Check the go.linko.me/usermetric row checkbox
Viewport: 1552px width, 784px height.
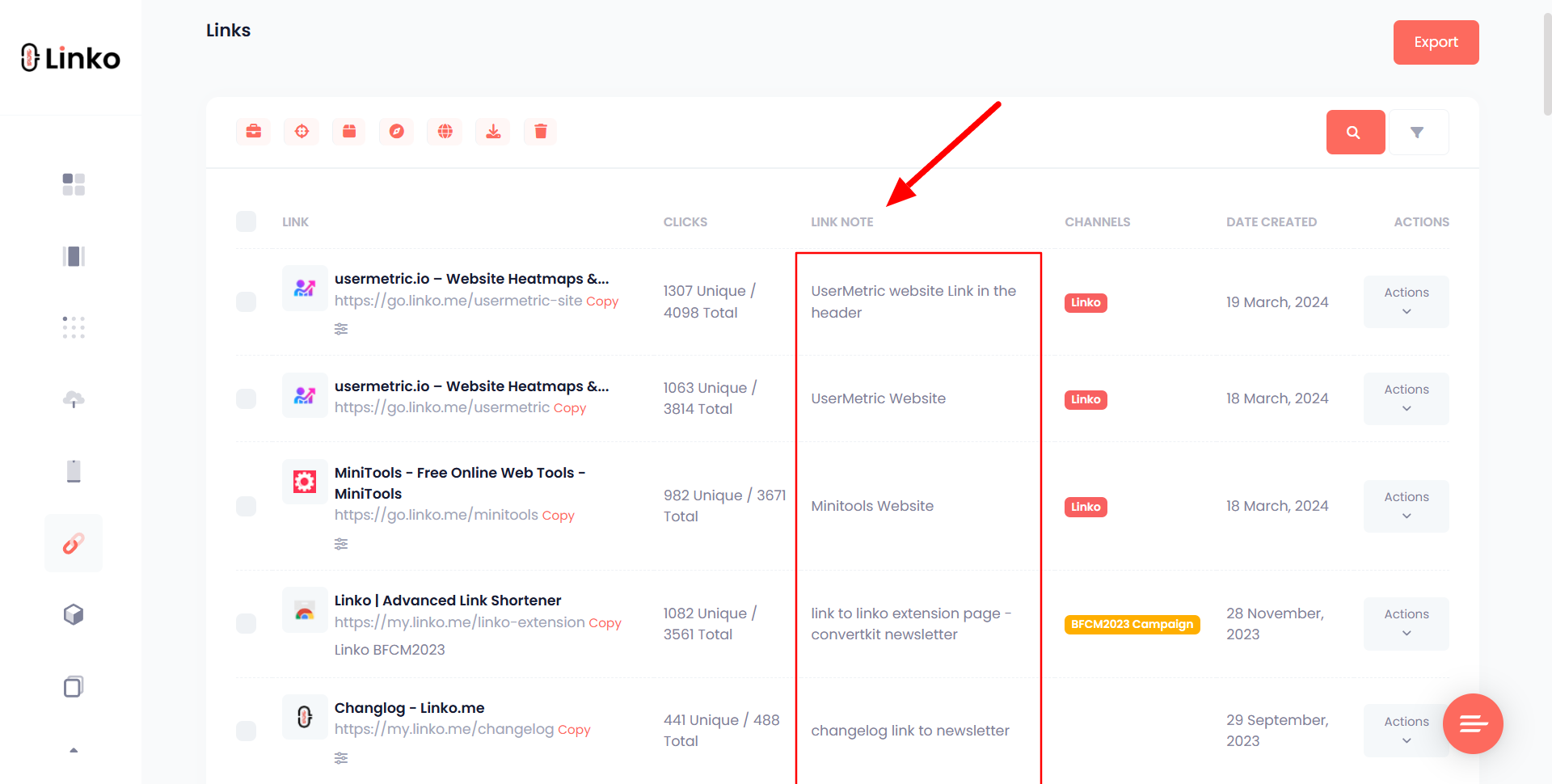(246, 398)
